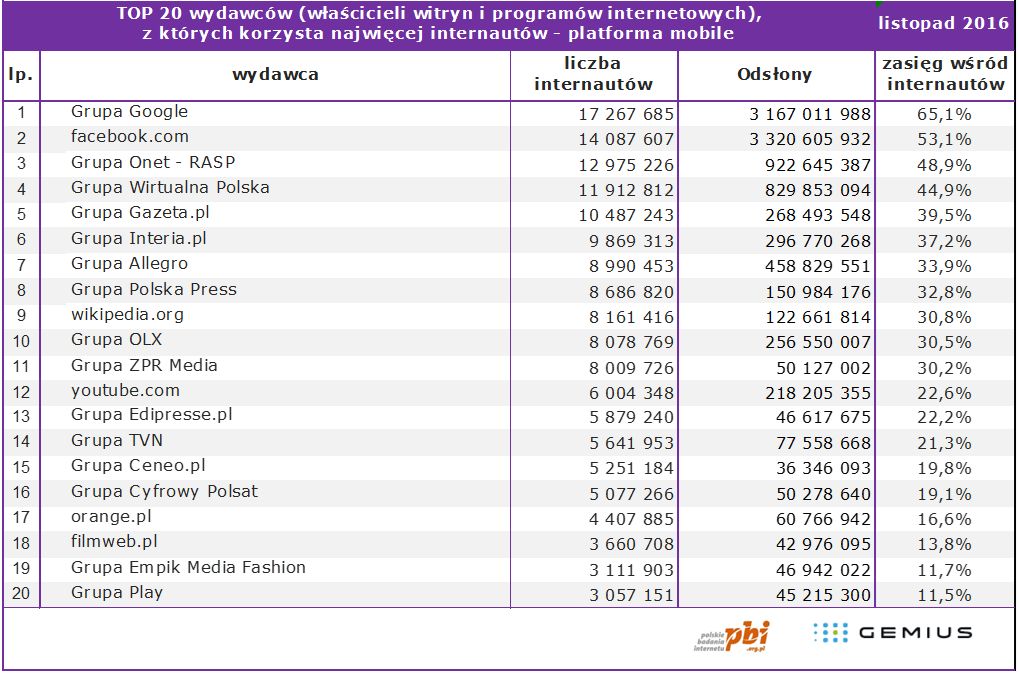Click the reach value 48,9%
Viewport: 1019px width, 673px height.
point(944,166)
